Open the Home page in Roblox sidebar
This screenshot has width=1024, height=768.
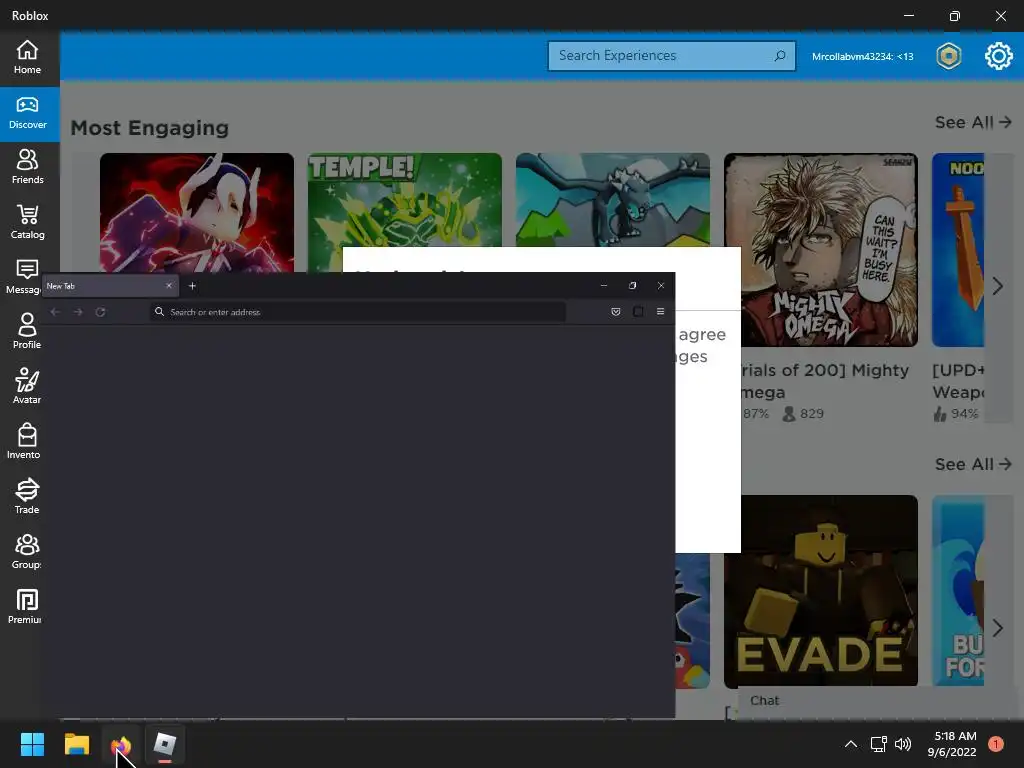point(27,57)
